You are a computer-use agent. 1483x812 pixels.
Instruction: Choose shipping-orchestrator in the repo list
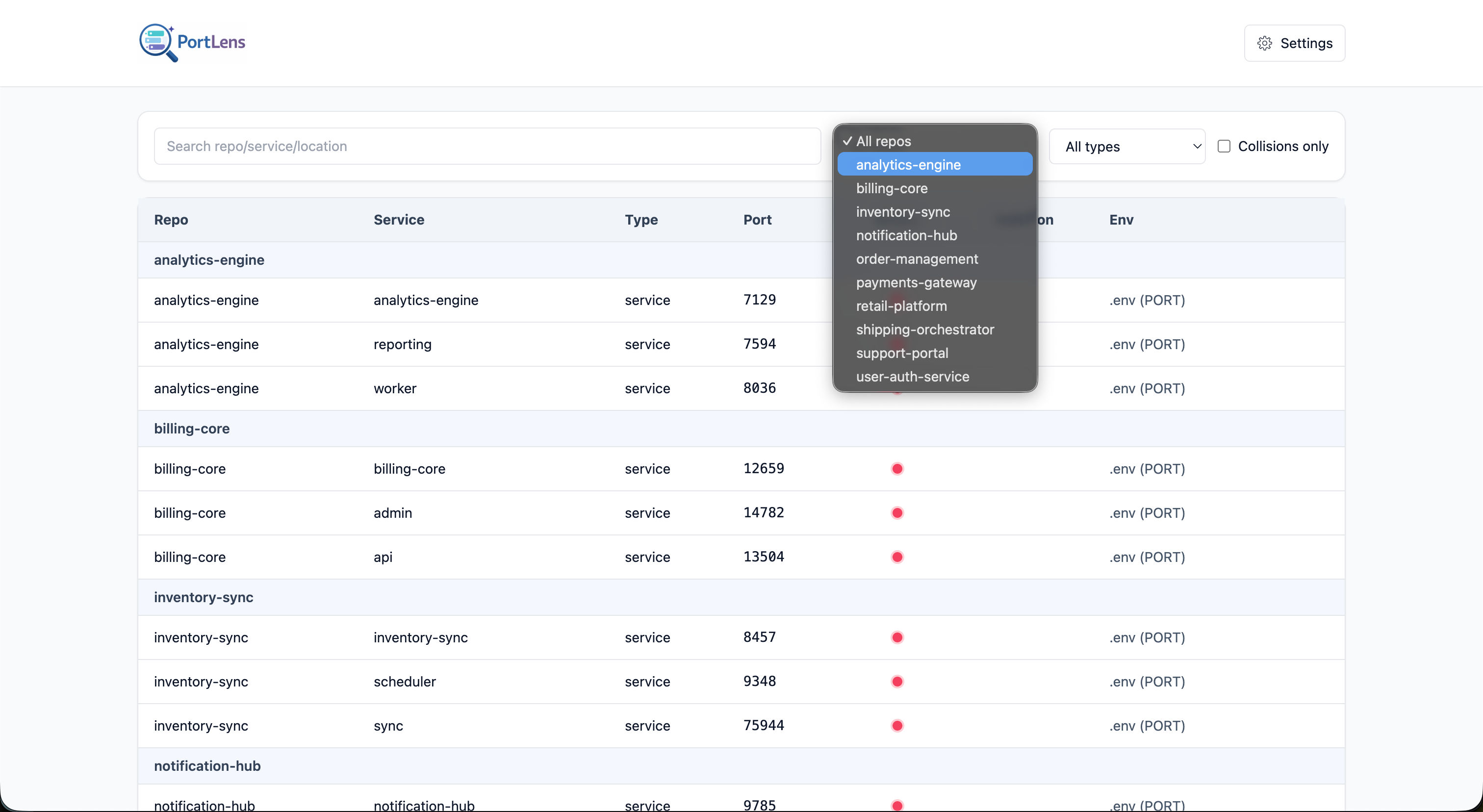tap(924, 329)
